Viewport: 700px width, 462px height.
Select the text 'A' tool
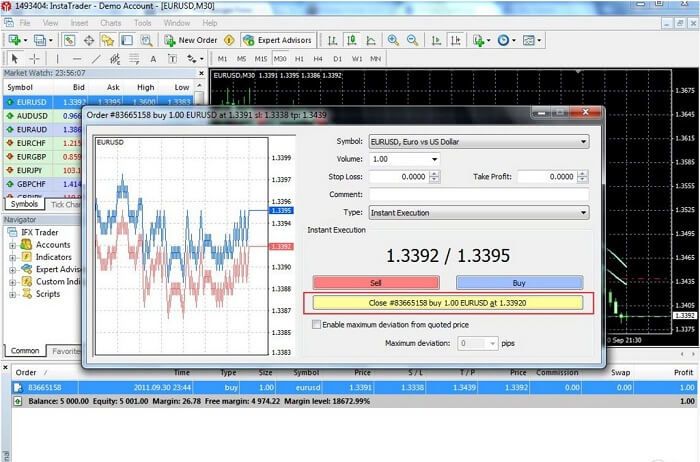(153, 58)
